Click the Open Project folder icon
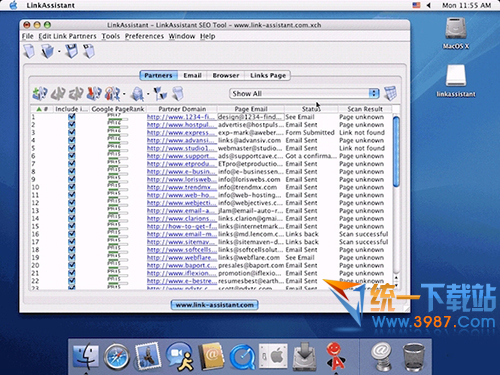Image resolution: width=500 pixels, height=375 pixels. (48, 52)
